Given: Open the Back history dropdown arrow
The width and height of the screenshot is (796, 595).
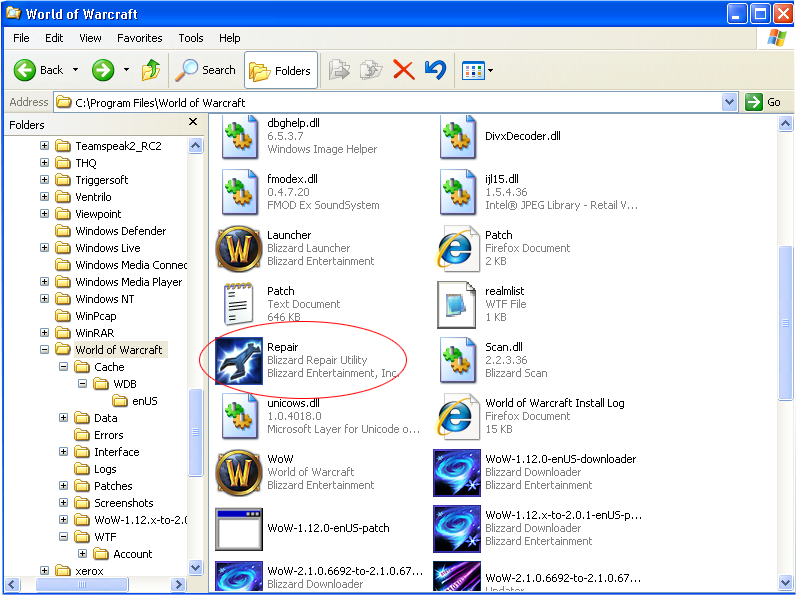Looking at the screenshot, I should 75,70.
